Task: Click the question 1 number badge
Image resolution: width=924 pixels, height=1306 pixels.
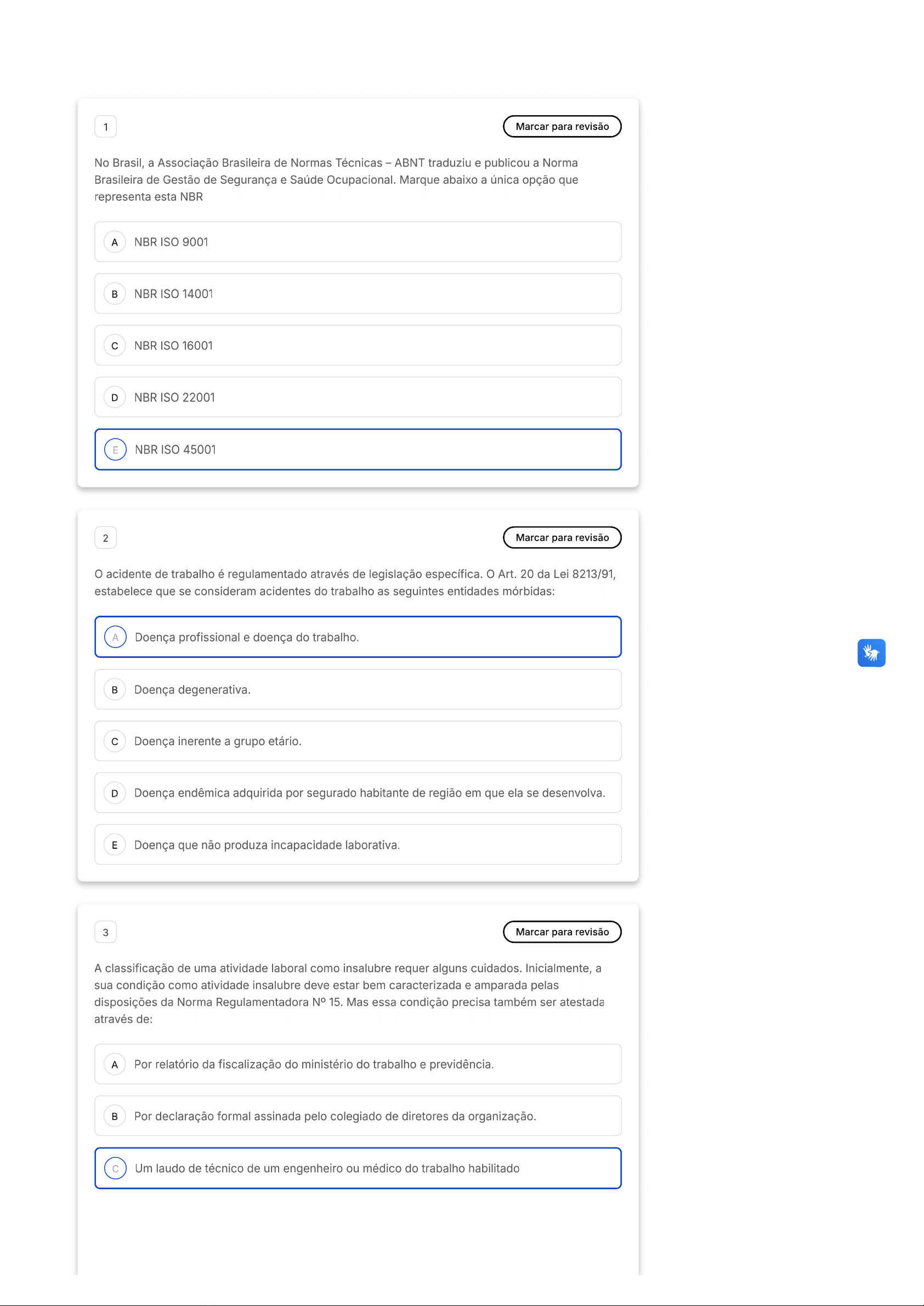Action: 105,127
